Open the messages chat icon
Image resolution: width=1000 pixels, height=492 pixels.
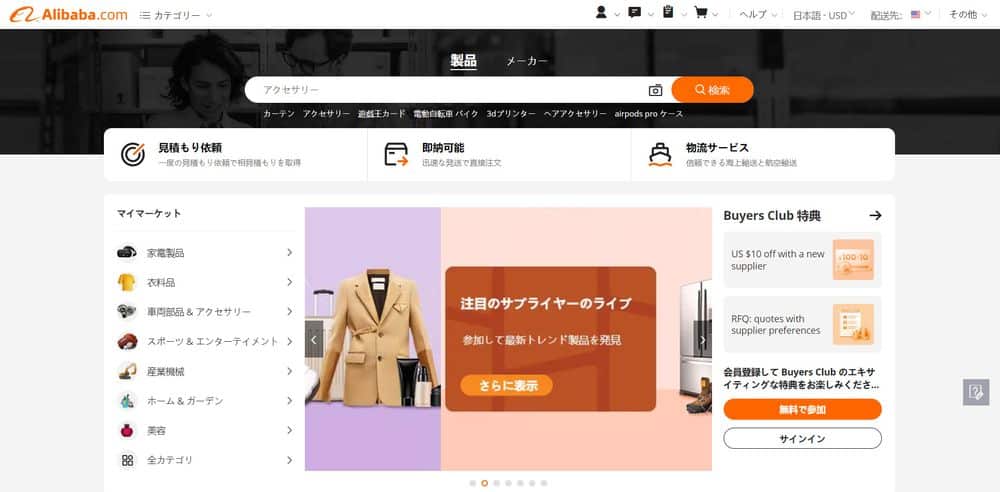tap(634, 13)
